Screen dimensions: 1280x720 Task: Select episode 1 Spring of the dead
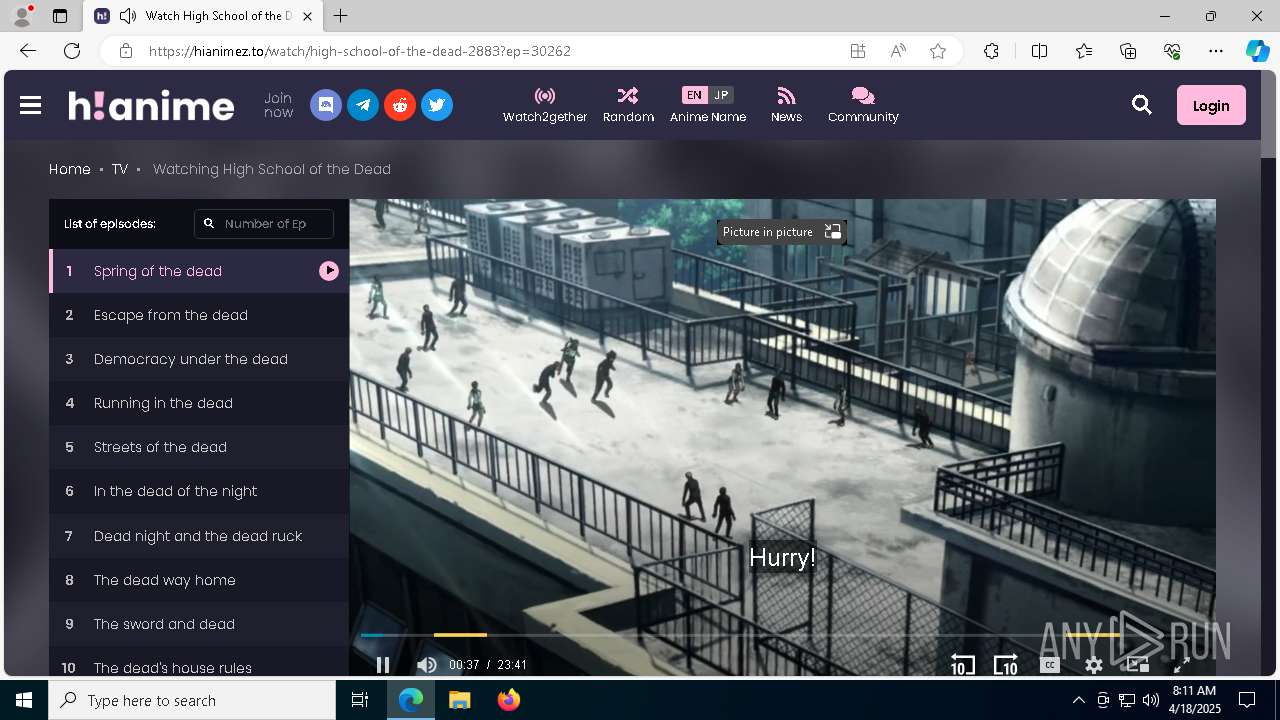199,271
